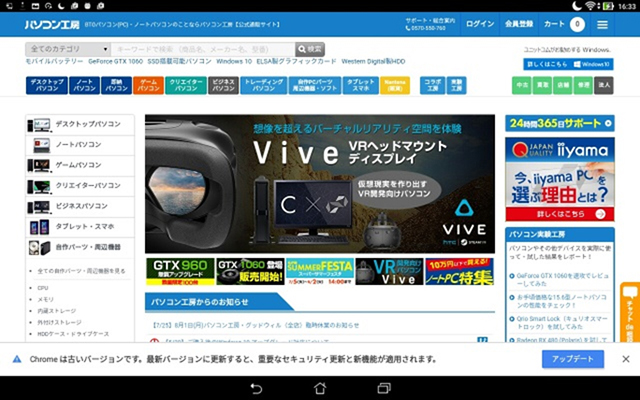Click the notebook PC thumbnail in sidebar
Screen dimensions: 640x400
42,145
